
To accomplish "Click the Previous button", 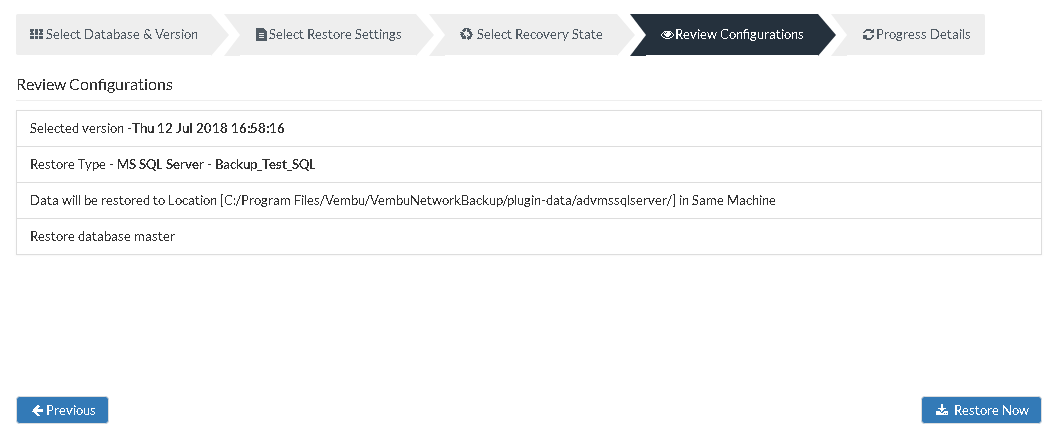I will 62,410.
